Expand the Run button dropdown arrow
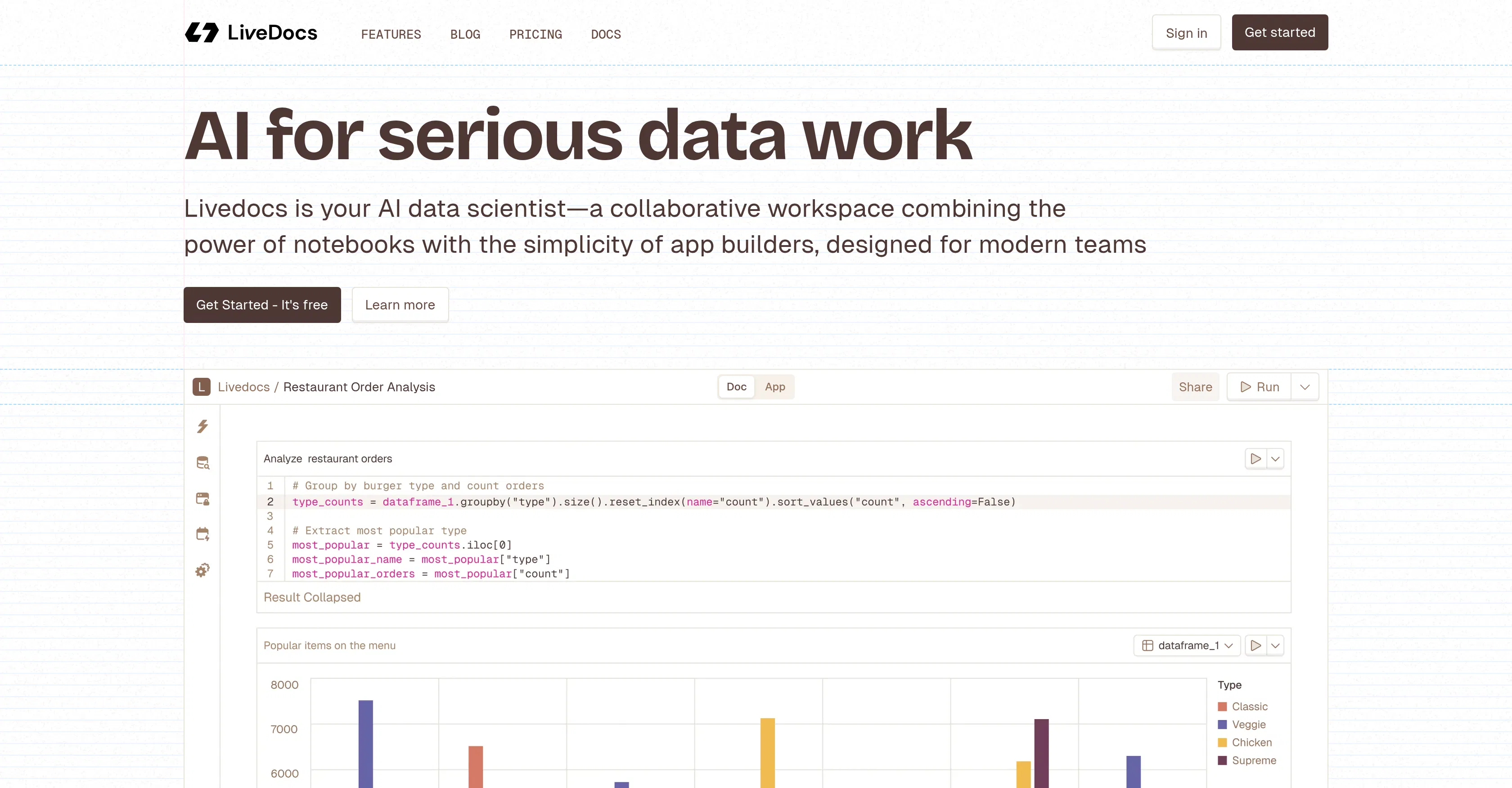Image resolution: width=1512 pixels, height=788 pixels. point(1305,387)
